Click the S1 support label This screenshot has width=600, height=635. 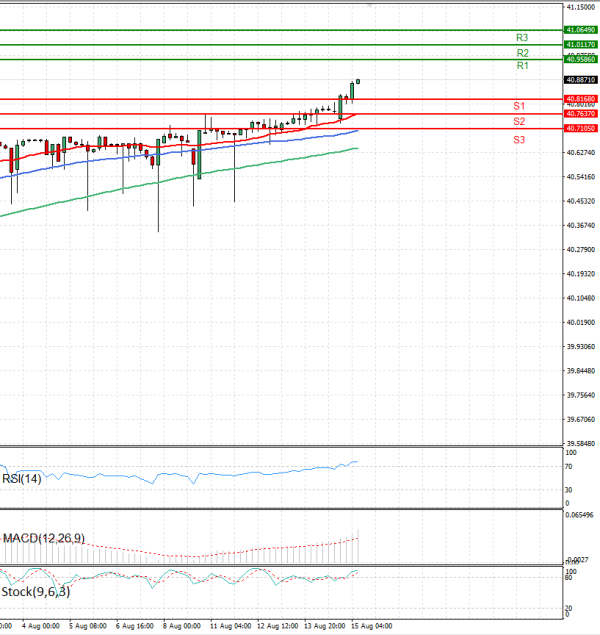click(519, 106)
